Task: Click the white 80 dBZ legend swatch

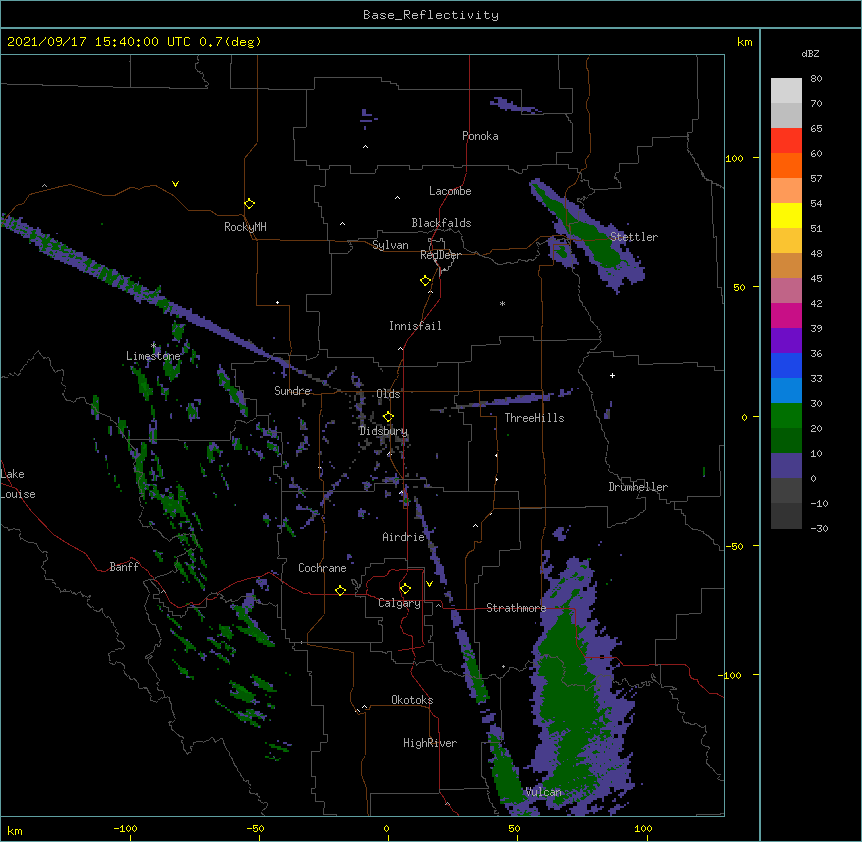Action: (786, 91)
